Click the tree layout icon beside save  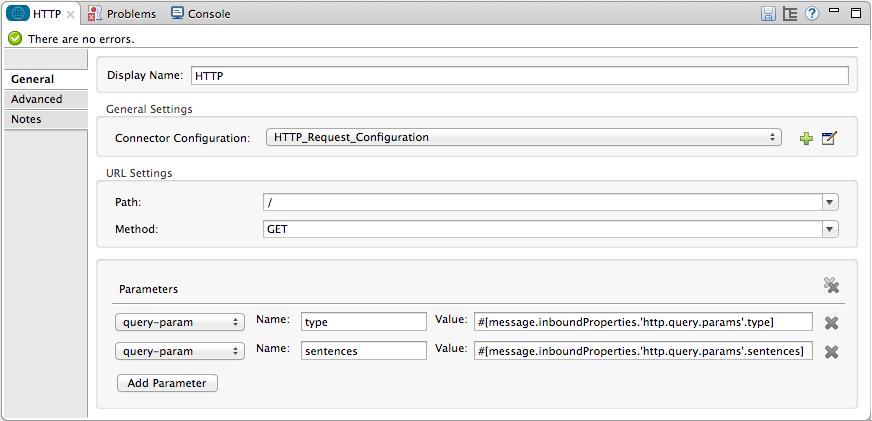point(790,14)
